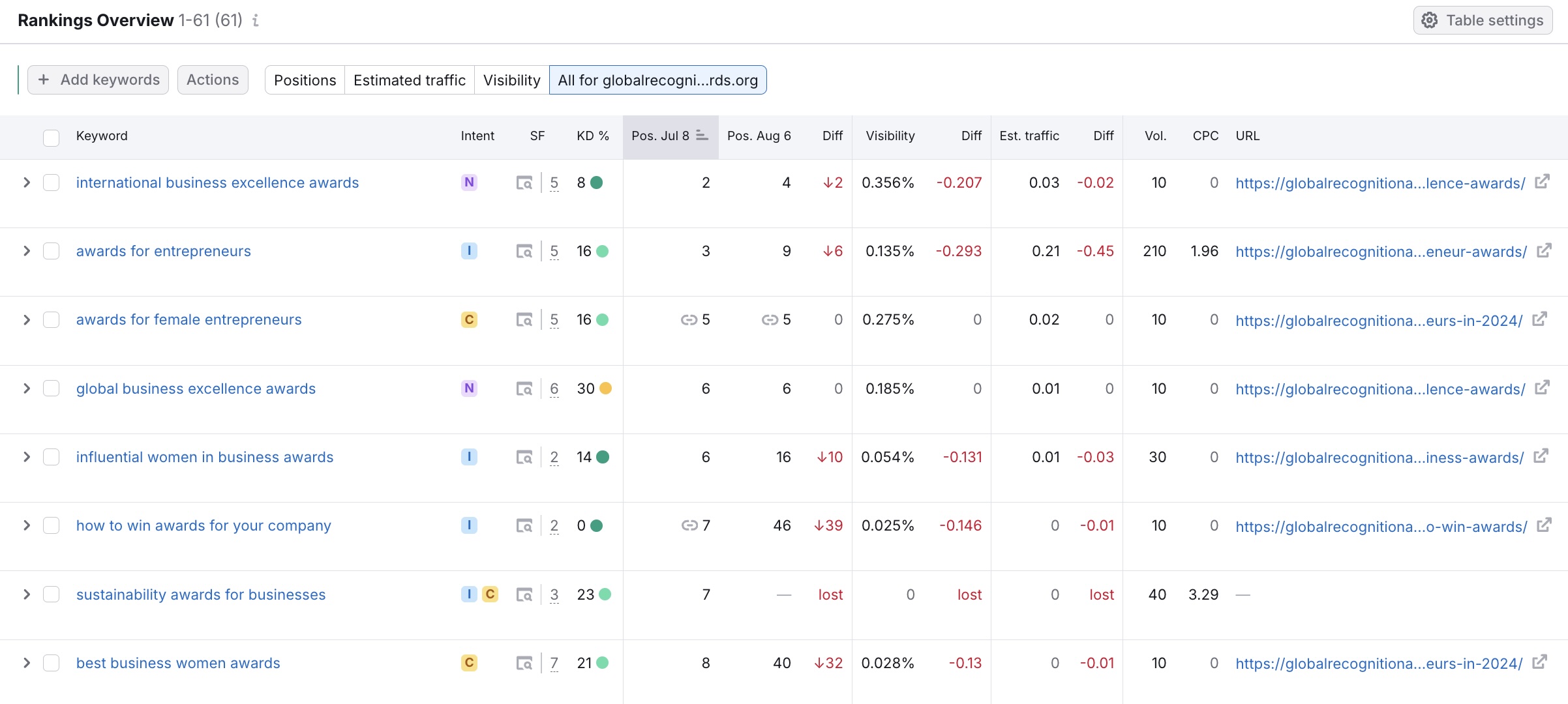Open external link icon for international business excellence awards URL
Screen dimensions: 1568x704
[x=1542, y=182]
